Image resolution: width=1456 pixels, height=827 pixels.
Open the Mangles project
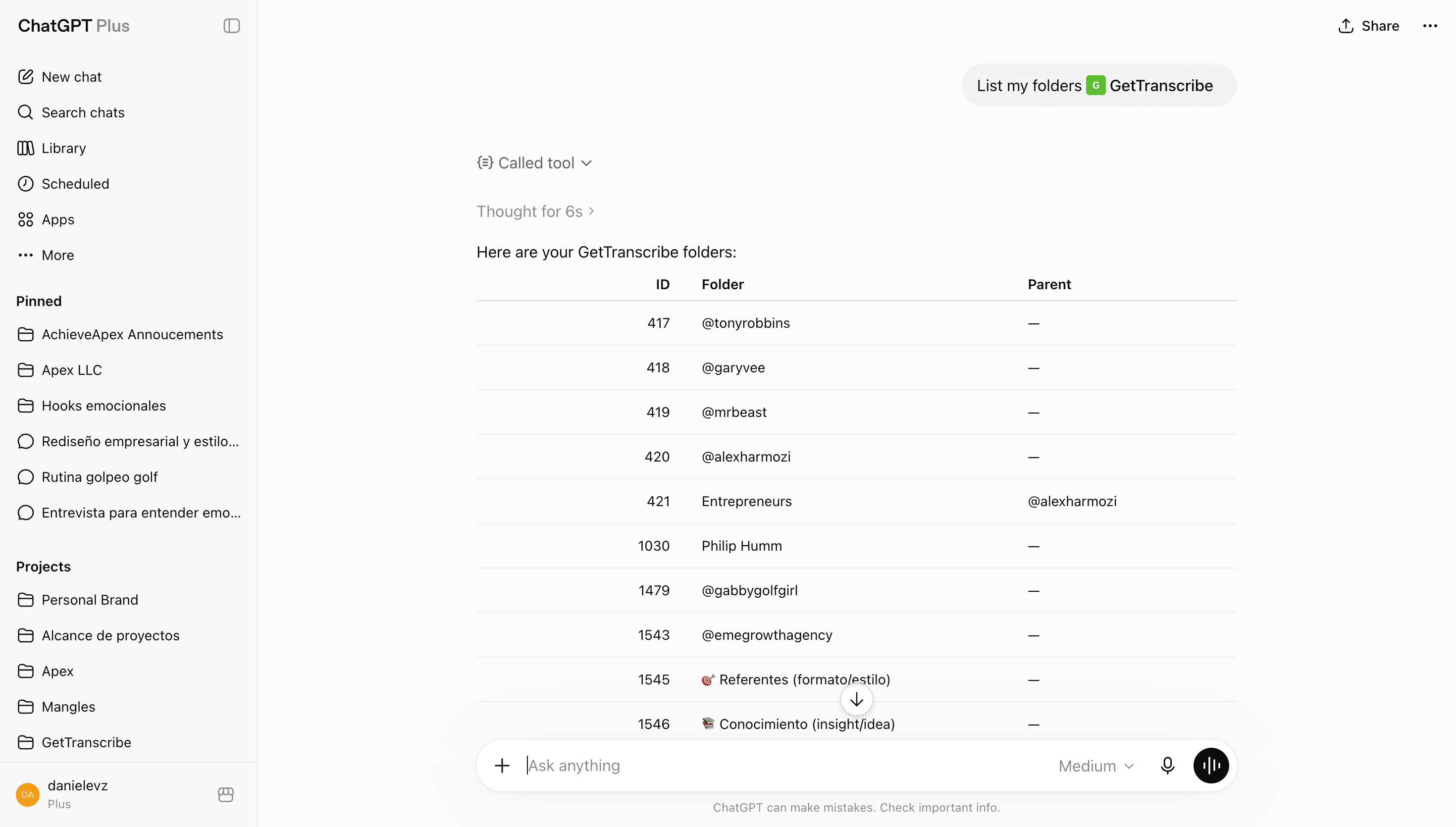(x=128, y=708)
